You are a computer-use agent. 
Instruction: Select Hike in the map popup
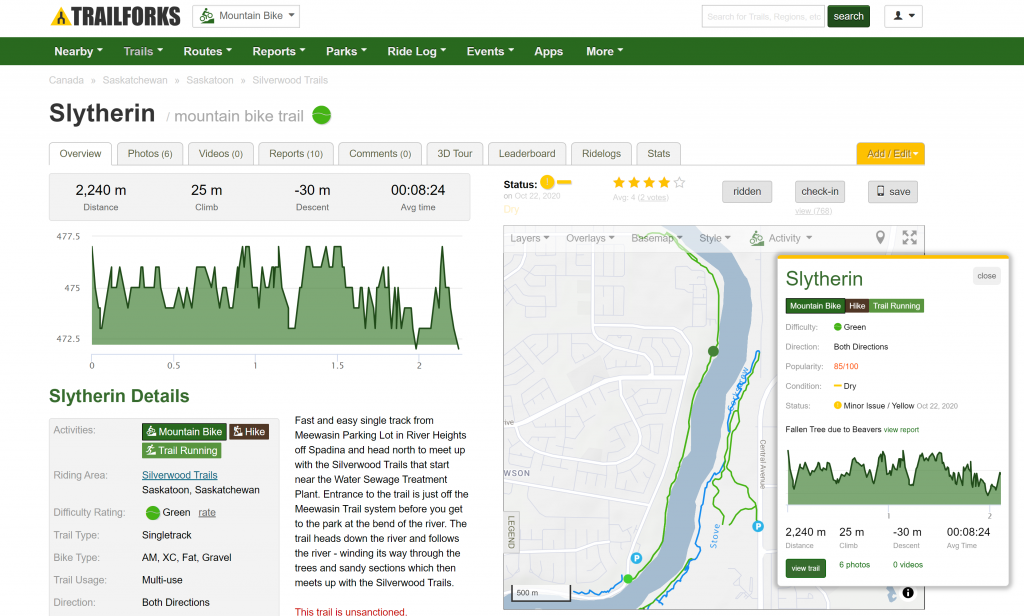point(857,306)
